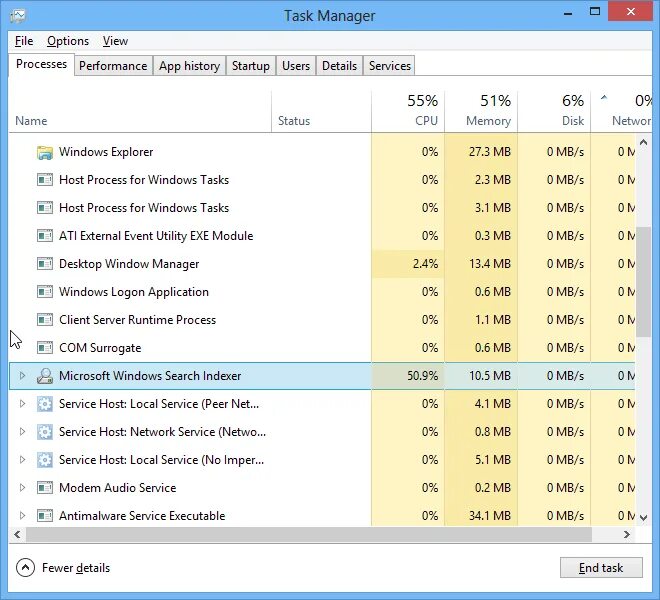Collapse view with Fewer details arrow icon
The width and height of the screenshot is (660, 600).
coord(25,568)
